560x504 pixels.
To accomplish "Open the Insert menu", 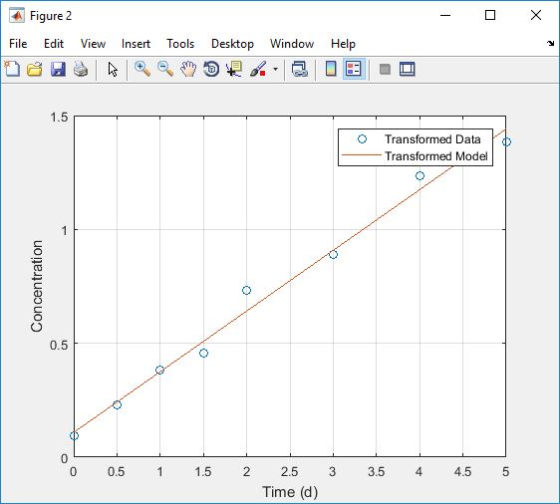I will click(136, 44).
